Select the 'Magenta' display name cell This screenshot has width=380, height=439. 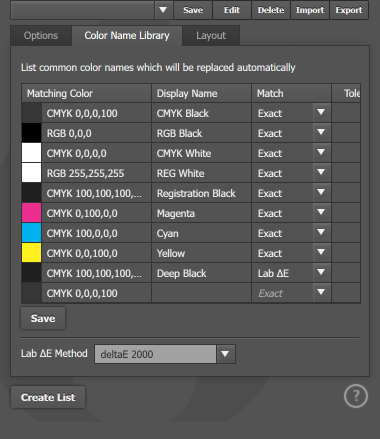coord(201,213)
